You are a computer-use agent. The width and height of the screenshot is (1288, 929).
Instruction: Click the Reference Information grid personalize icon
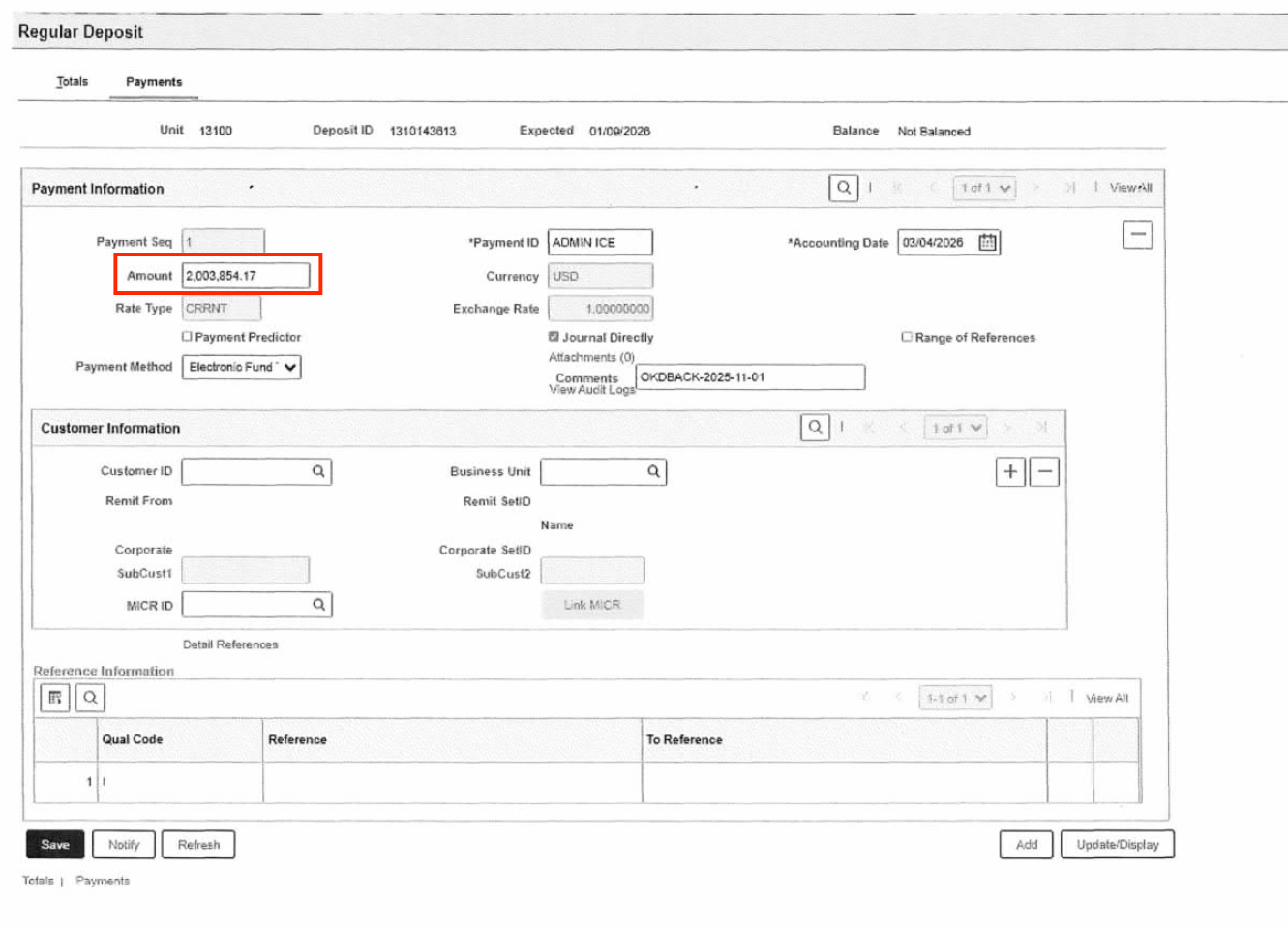tap(55, 697)
